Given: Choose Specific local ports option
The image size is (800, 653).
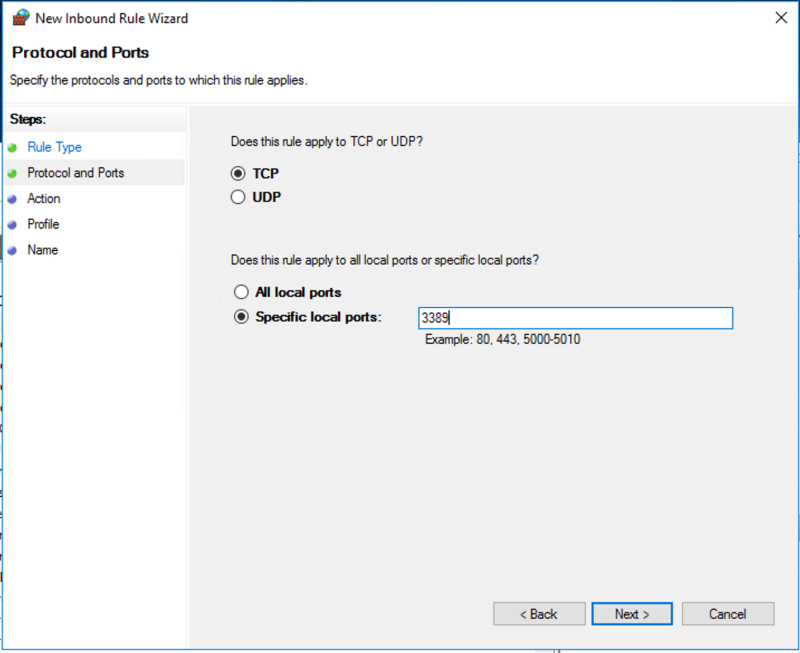Looking at the screenshot, I should [241, 317].
